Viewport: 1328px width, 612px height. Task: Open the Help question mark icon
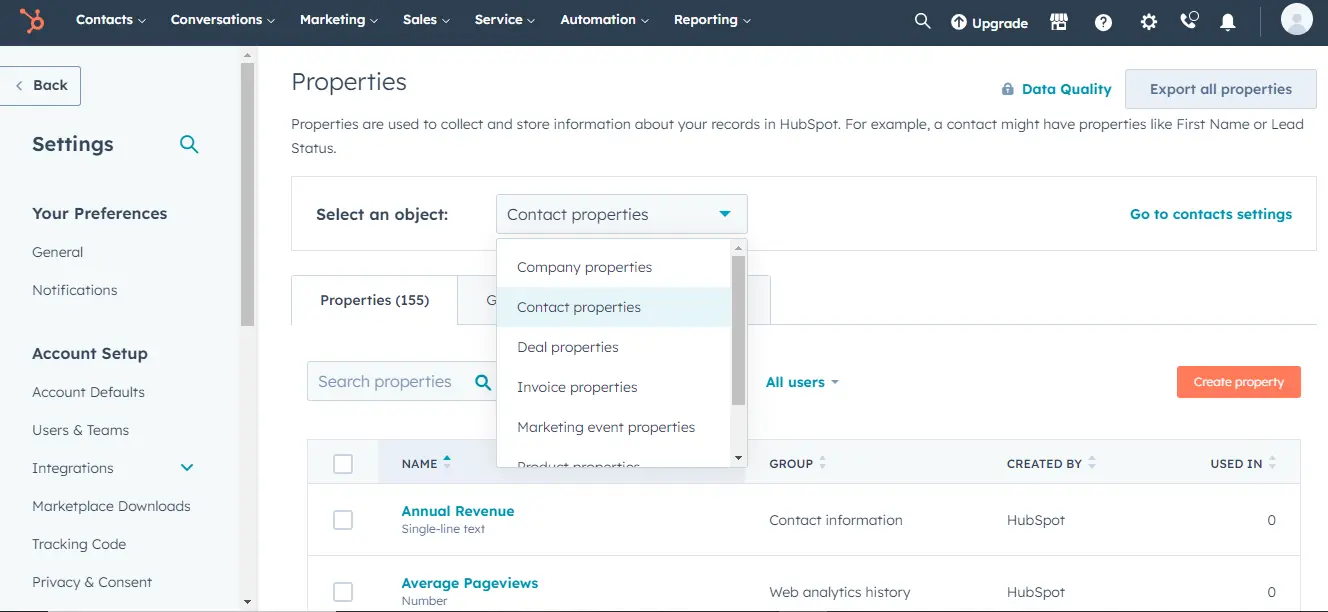[1103, 22]
